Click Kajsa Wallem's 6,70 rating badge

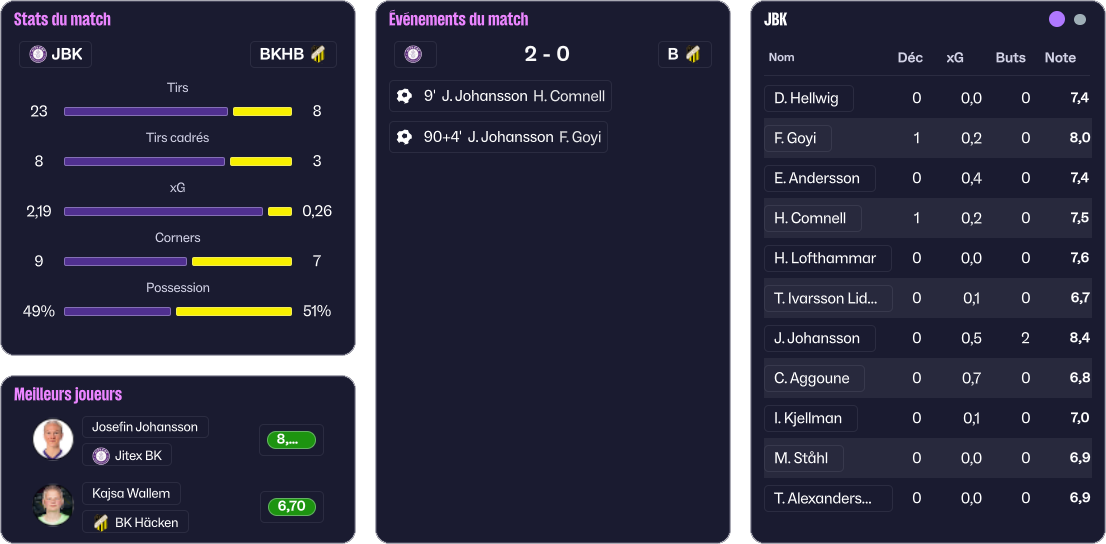291,507
